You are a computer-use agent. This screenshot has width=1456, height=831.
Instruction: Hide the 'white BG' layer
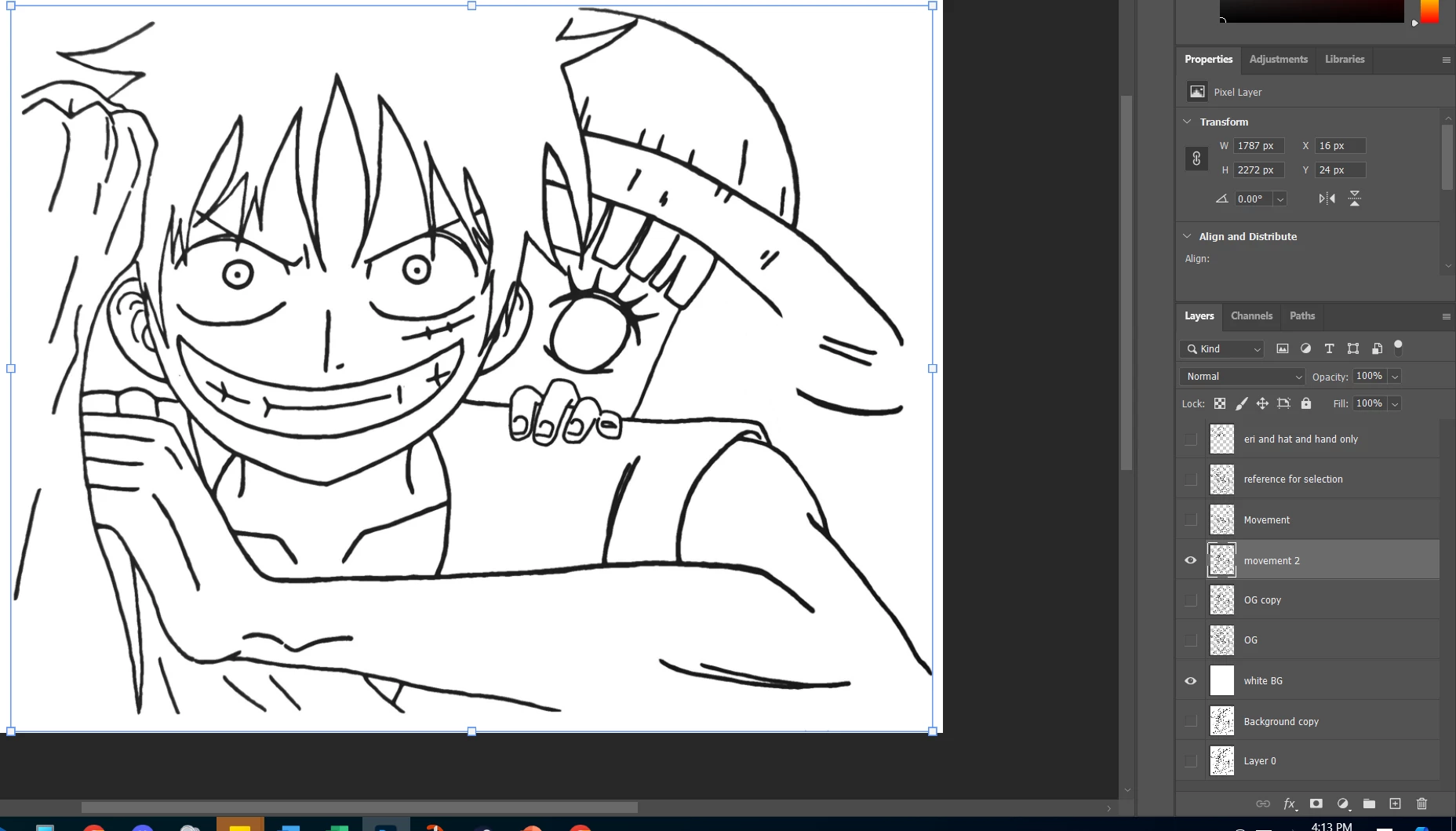point(1191,681)
